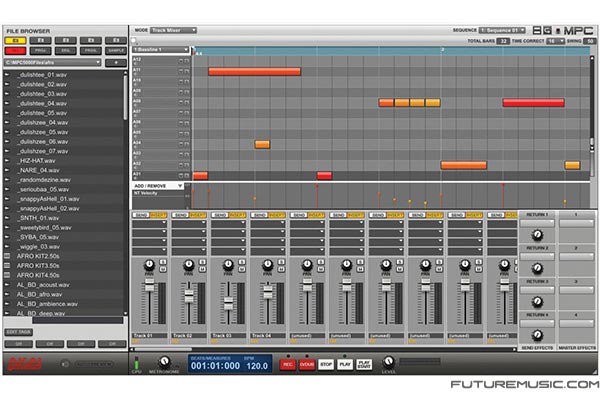Screen dimensions: 600x403
Task: Switch Track 02 strip to Send tab
Action: pyautogui.click(x=180, y=215)
